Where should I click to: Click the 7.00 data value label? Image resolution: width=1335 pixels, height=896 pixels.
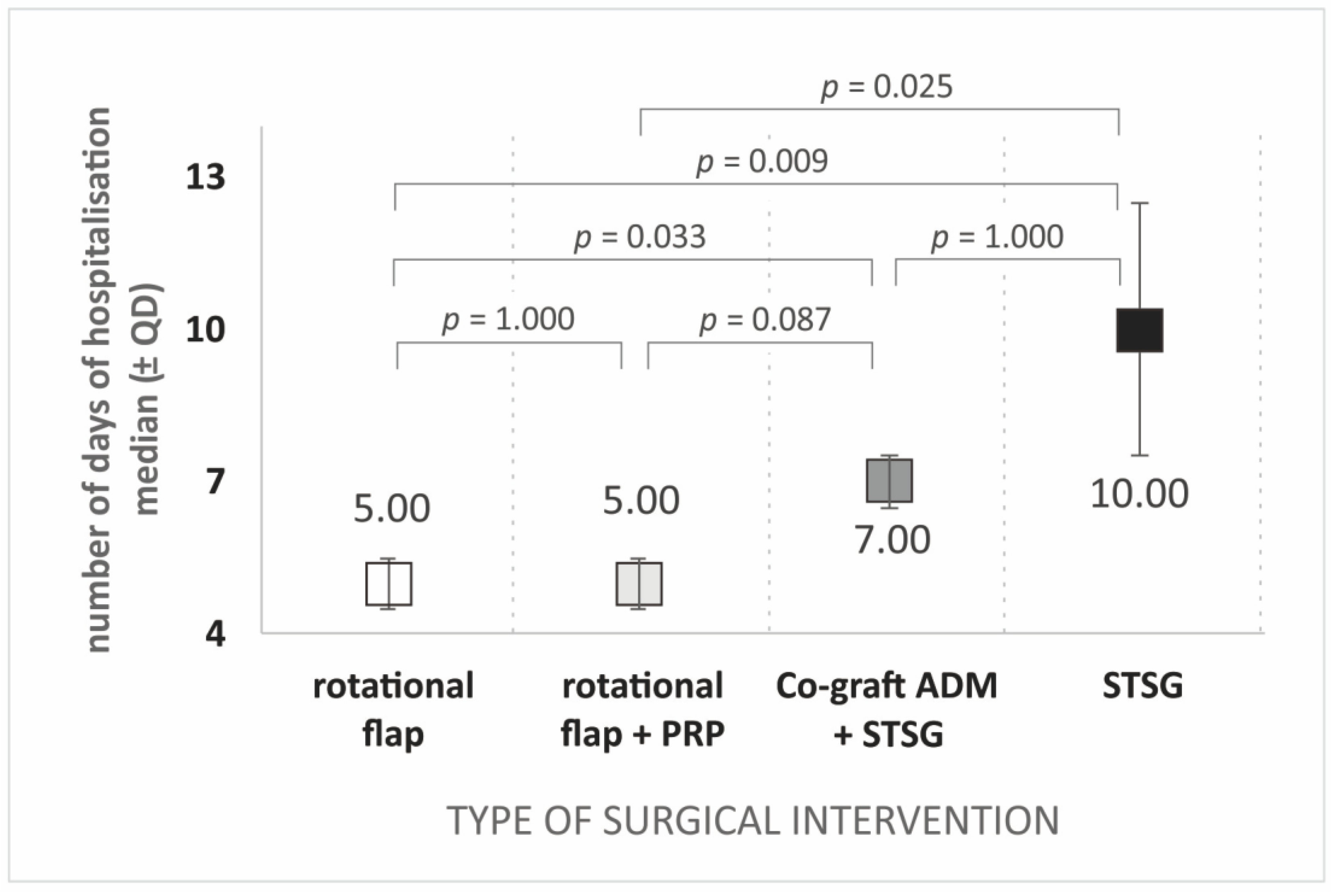892,540
